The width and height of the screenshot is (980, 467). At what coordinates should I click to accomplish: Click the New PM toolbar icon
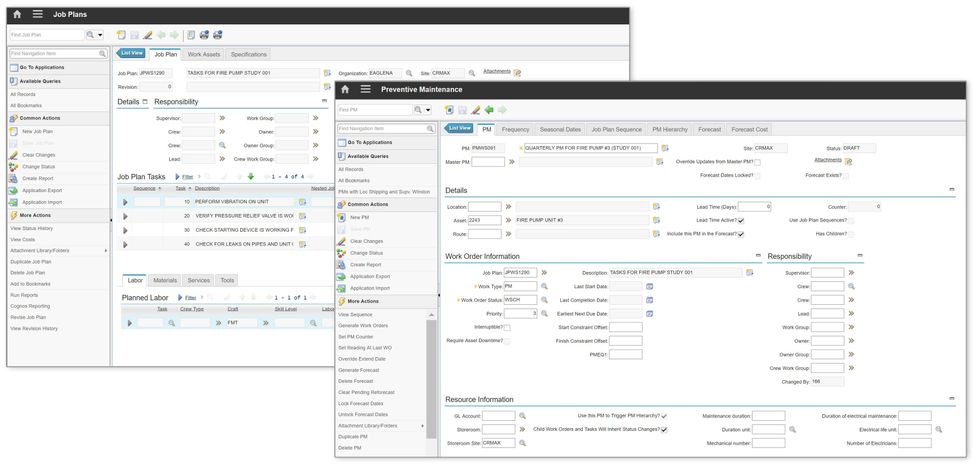click(450, 110)
